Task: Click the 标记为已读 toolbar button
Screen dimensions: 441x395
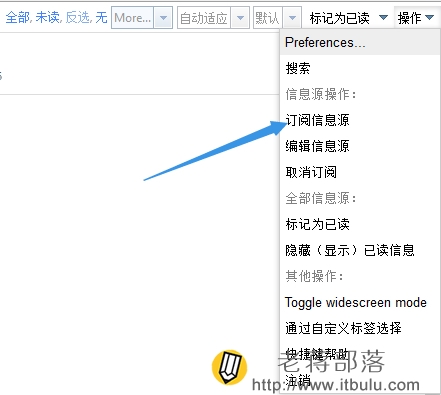Action: 339,18
